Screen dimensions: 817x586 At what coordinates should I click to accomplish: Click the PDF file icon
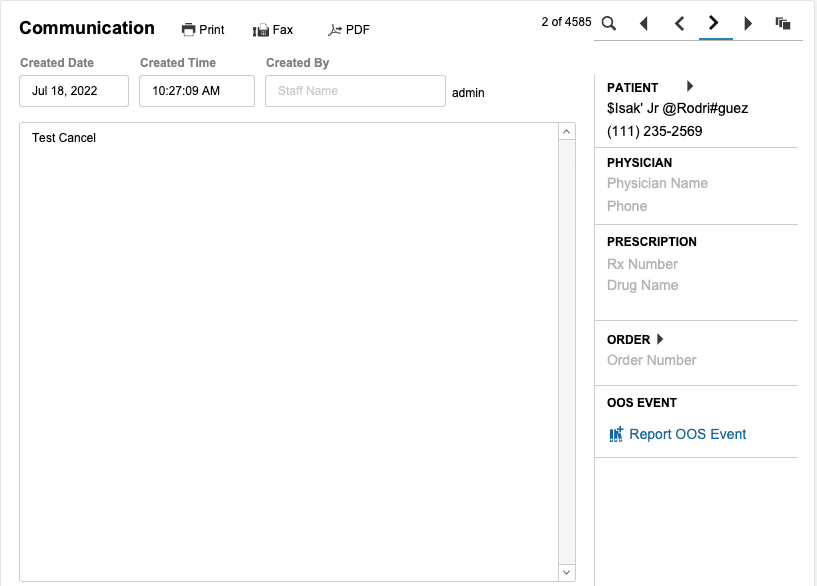335,30
